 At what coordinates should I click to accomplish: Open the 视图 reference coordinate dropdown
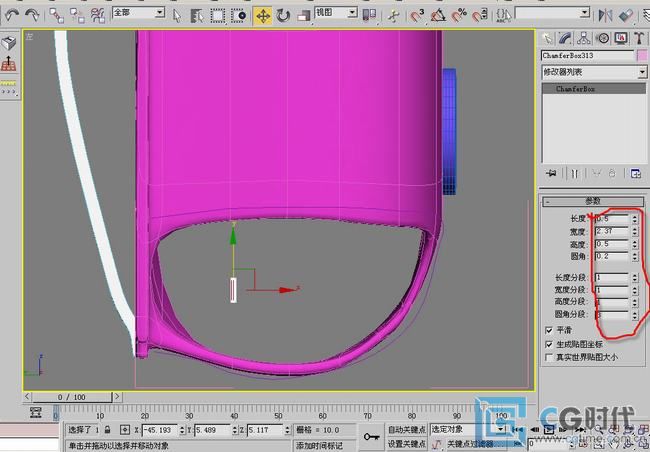pos(336,13)
